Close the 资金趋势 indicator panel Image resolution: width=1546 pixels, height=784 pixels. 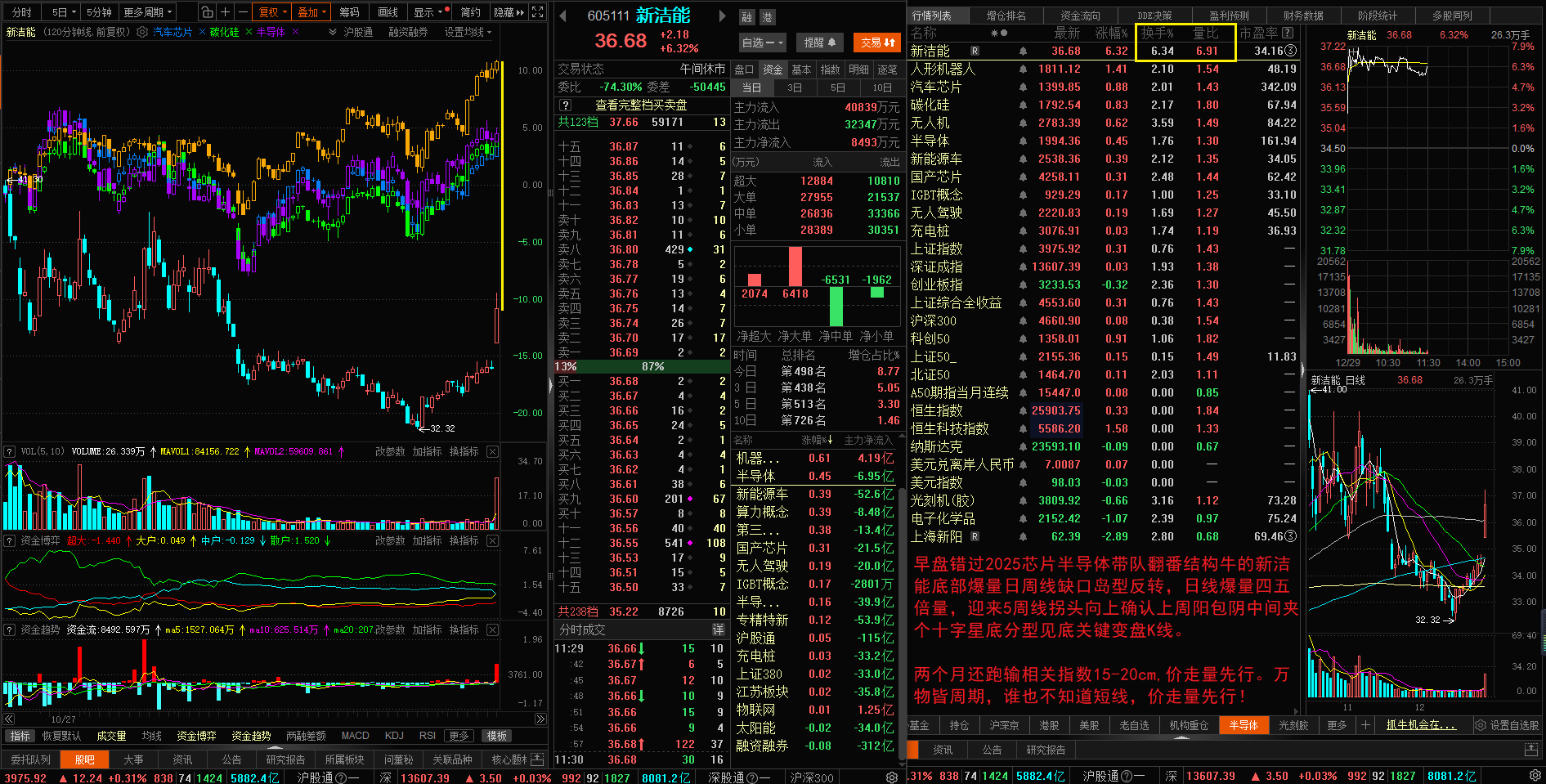(492, 629)
